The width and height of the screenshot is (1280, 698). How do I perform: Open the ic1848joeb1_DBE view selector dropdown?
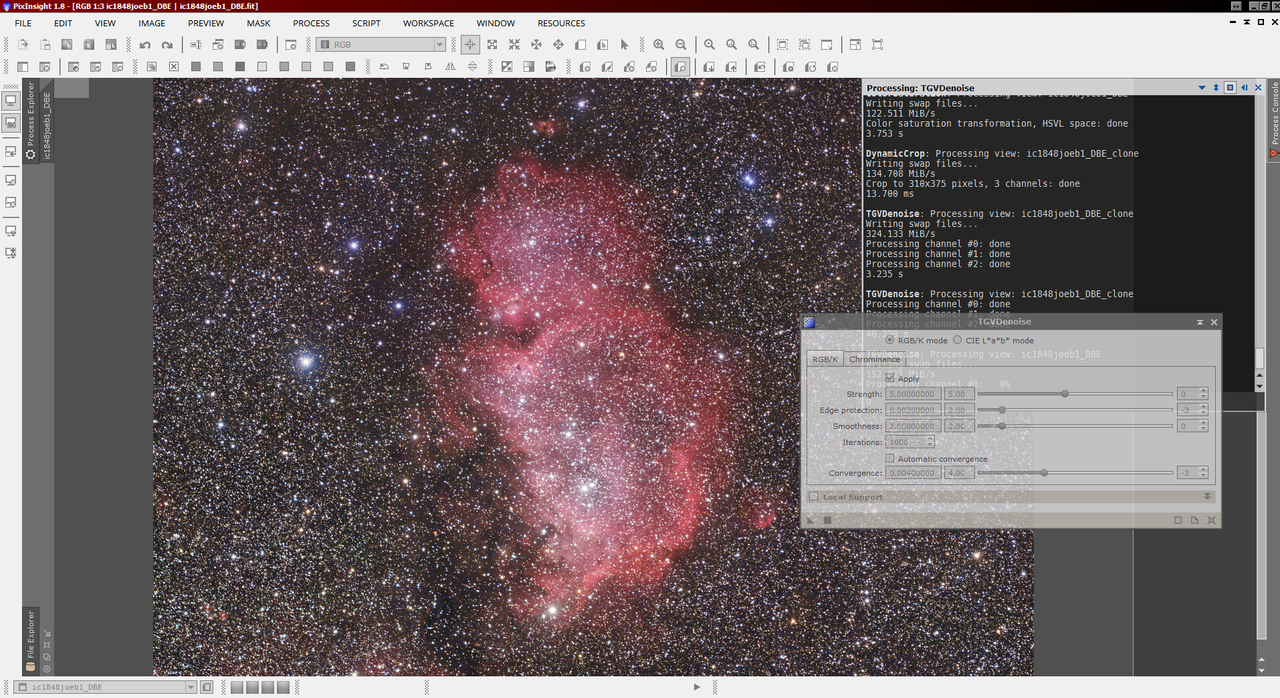[x=106, y=687]
